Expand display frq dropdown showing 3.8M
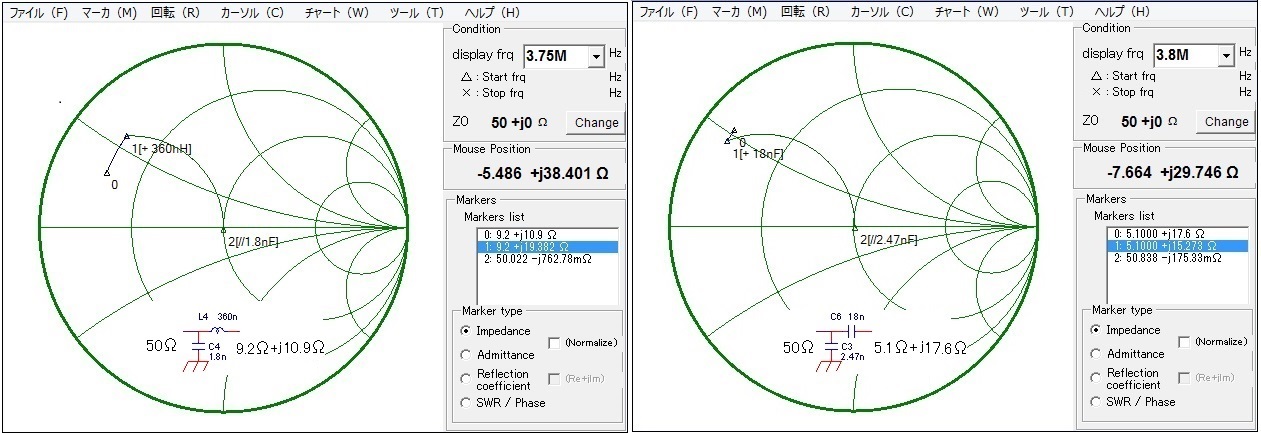This screenshot has width=1261, height=433. point(1226,56)
